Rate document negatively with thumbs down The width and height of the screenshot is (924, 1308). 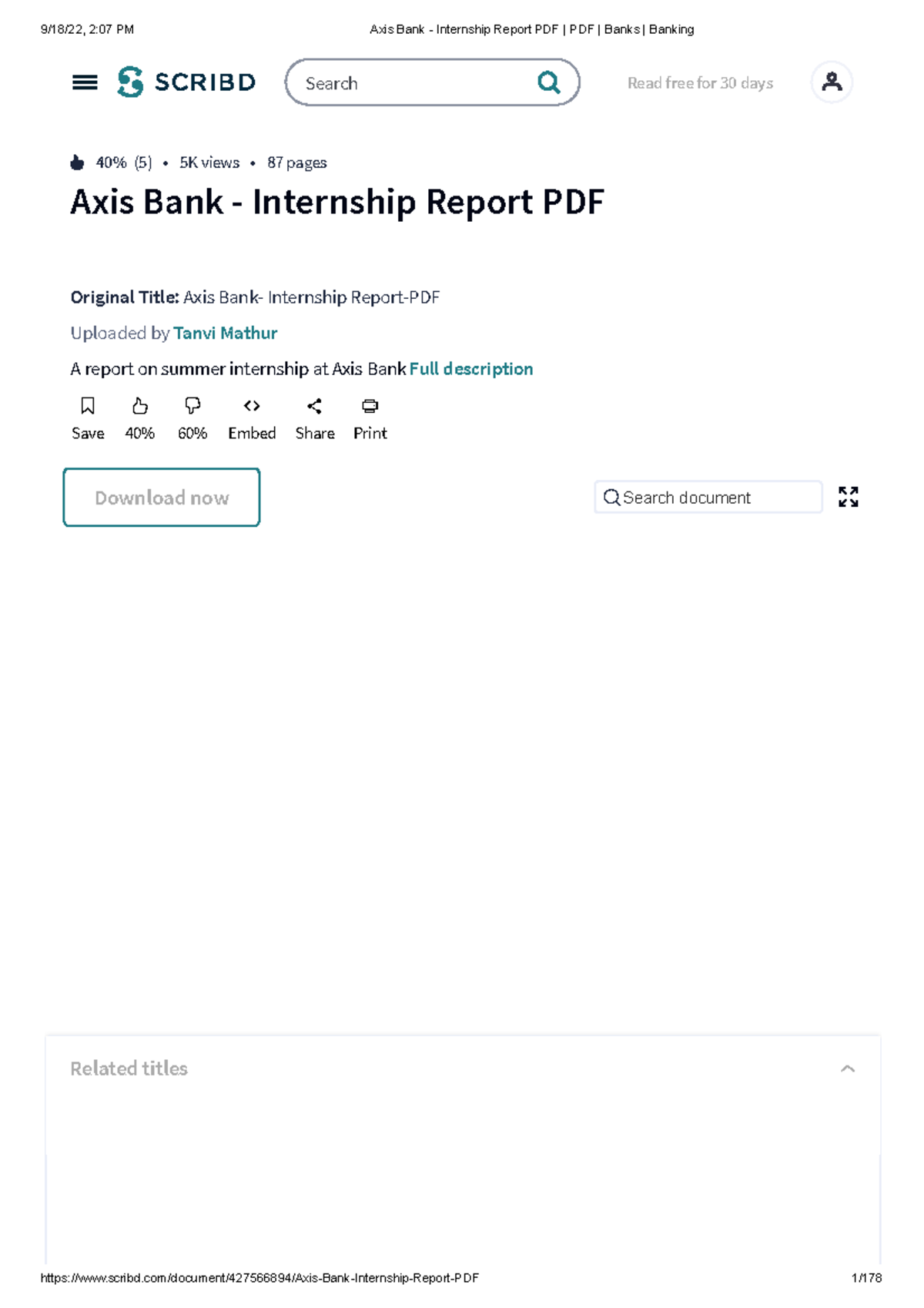[192, 406]
